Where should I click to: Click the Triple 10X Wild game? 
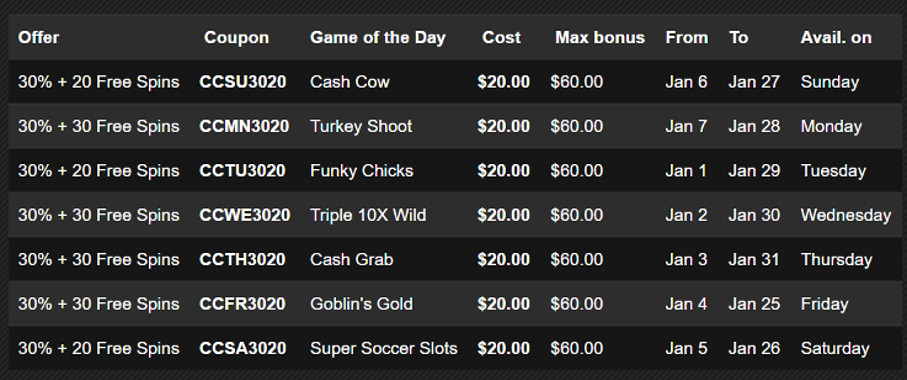[x=368, y=216]
